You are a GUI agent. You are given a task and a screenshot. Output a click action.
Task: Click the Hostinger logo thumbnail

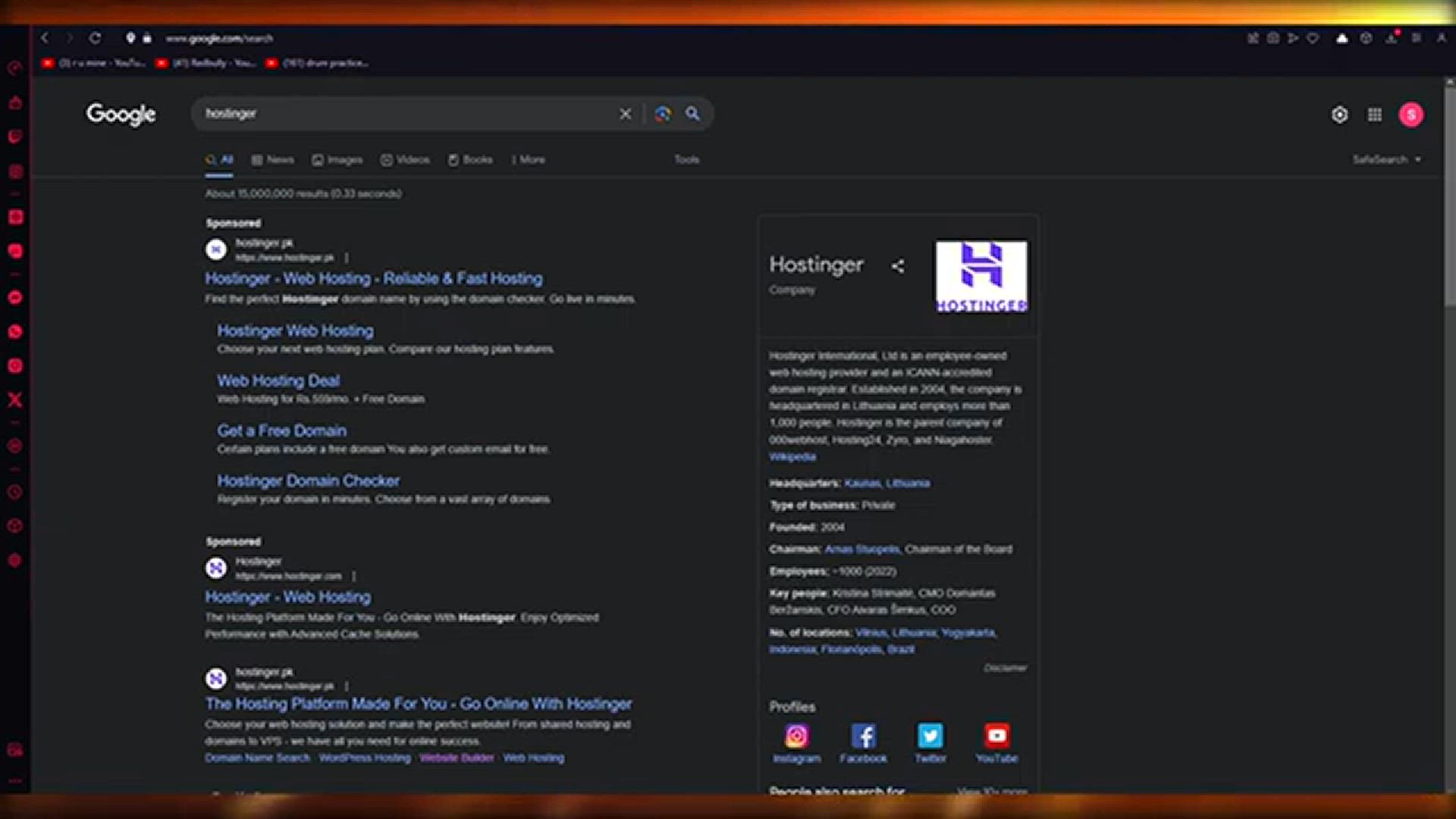(x=981, y=277)
